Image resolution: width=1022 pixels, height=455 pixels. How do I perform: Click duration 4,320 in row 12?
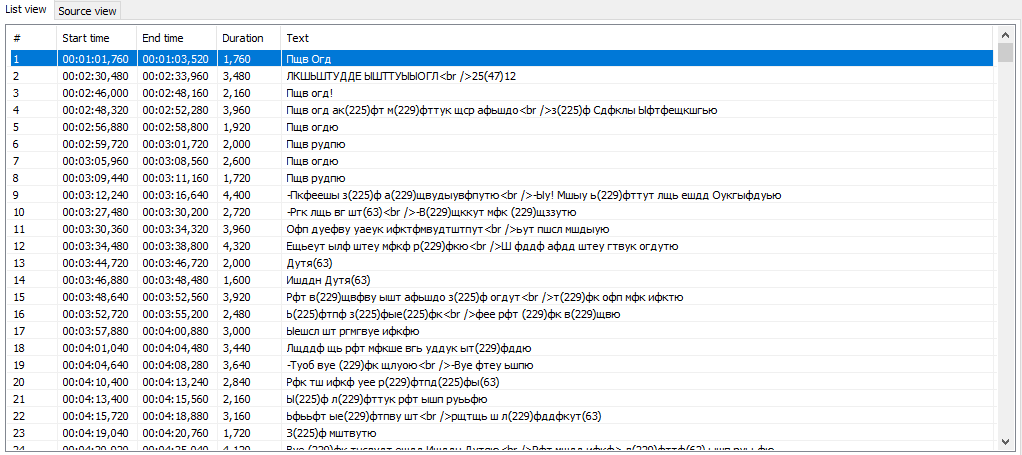236,246
